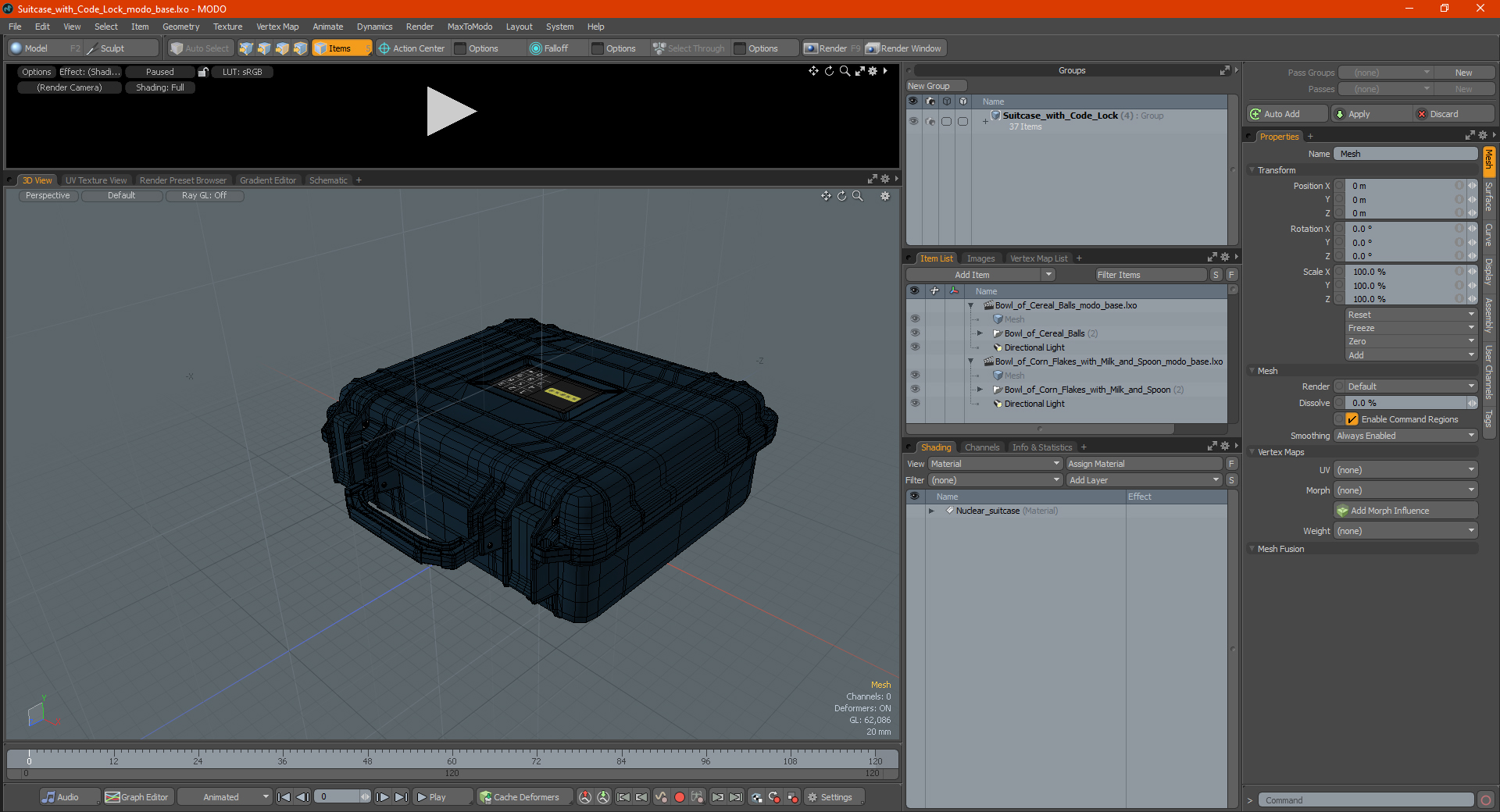
Task: Click the red record keyframe button
Action: tap(680, 797)
